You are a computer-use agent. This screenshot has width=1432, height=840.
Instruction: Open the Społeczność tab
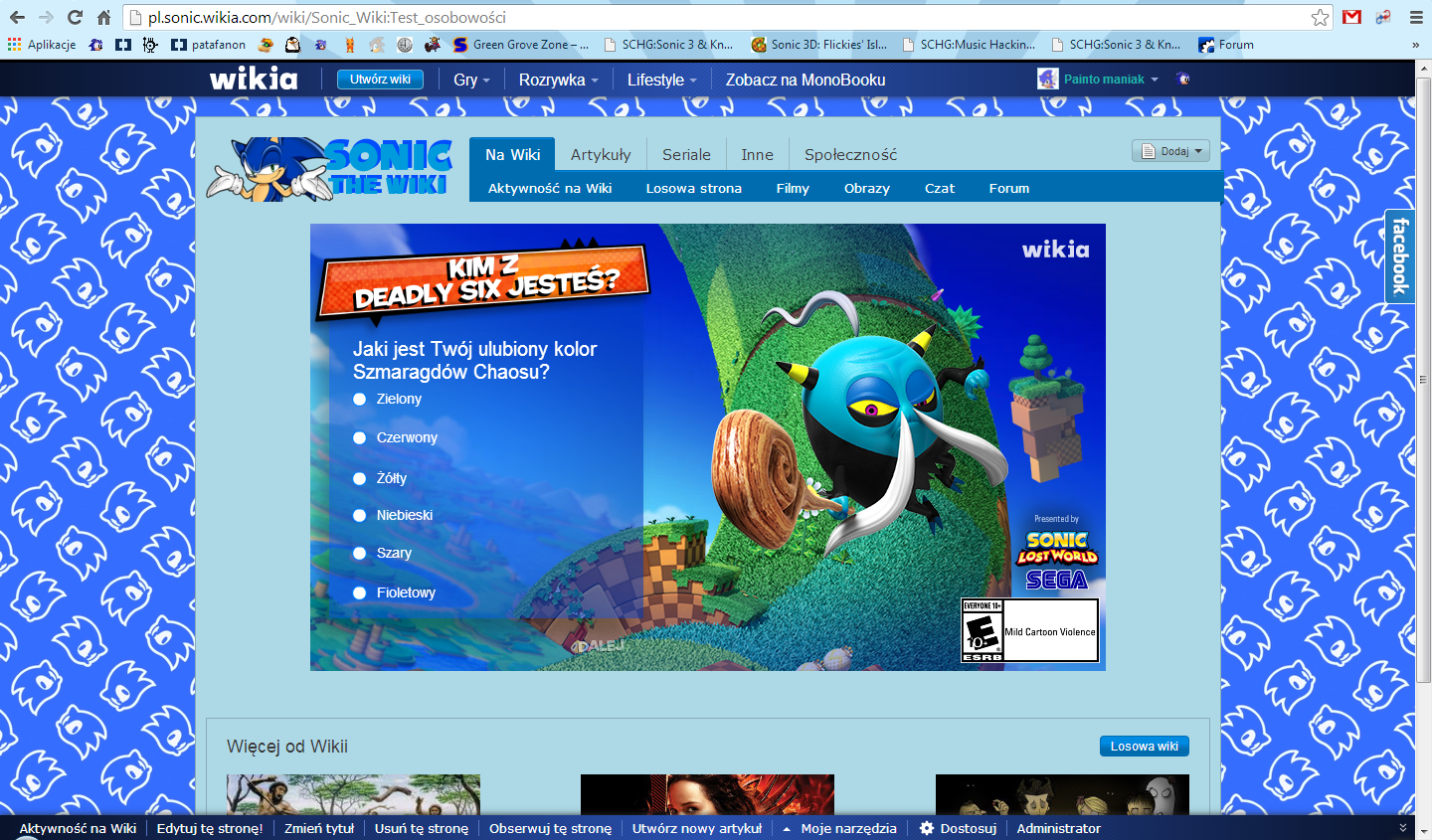click(x=850, y=154)
